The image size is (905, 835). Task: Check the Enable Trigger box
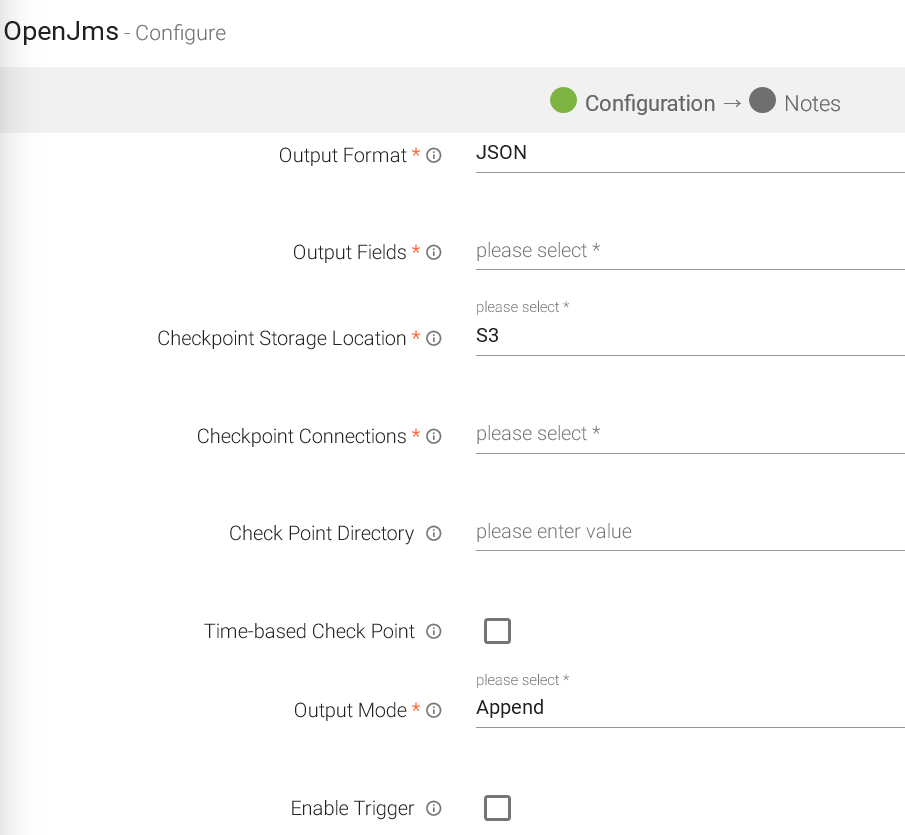497,807
